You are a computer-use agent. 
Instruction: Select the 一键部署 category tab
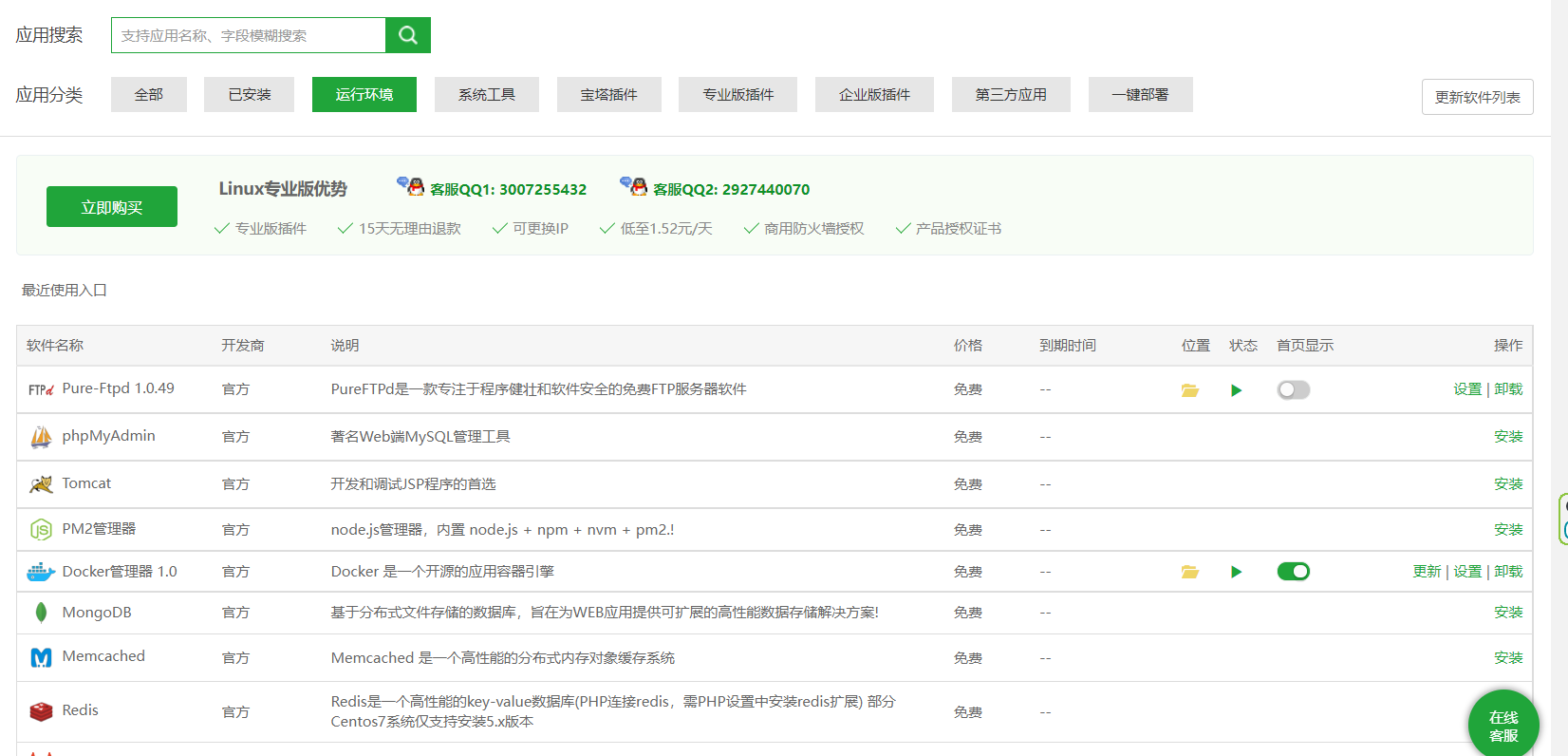pos(1141,94)
